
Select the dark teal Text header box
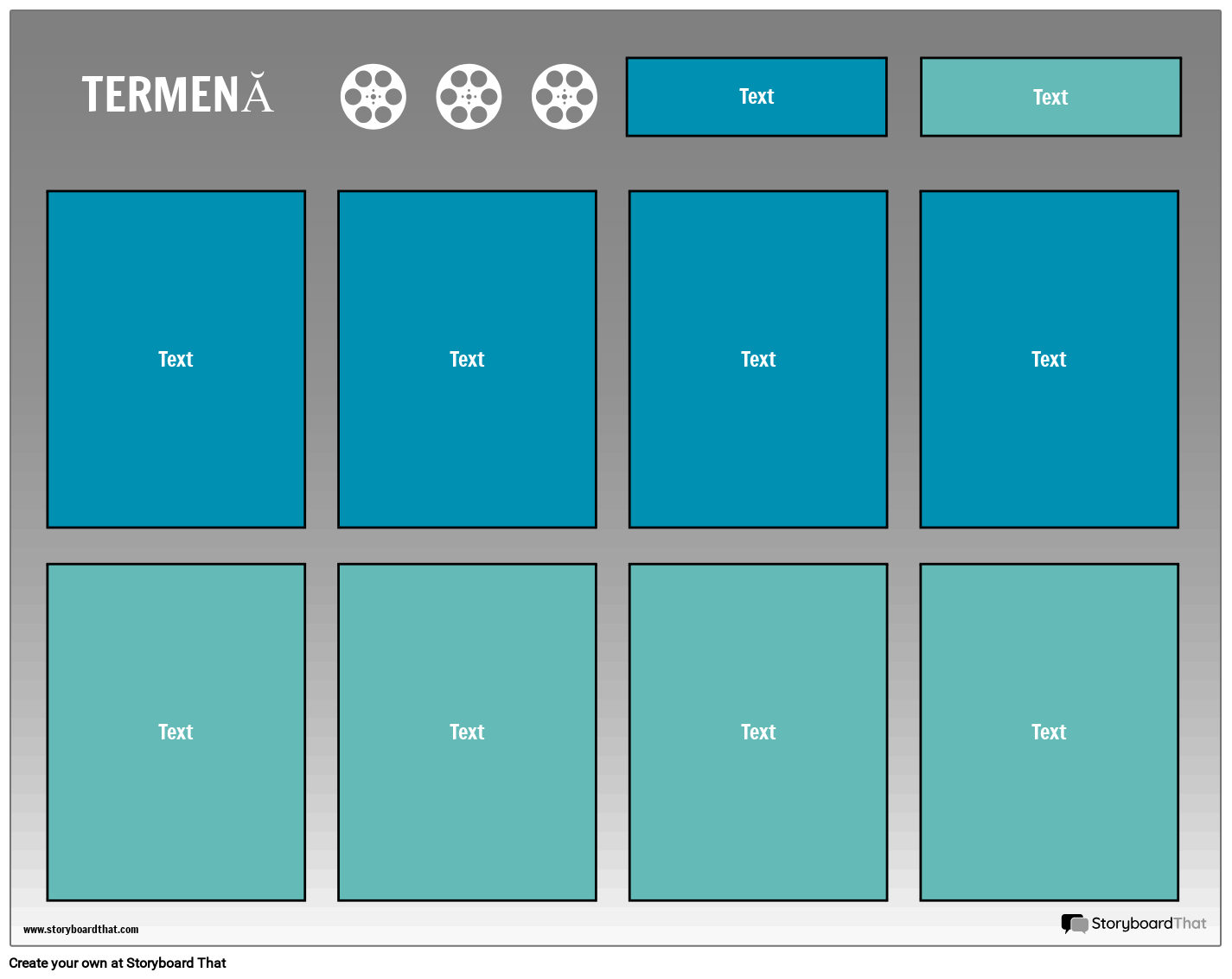click(756, 96)
